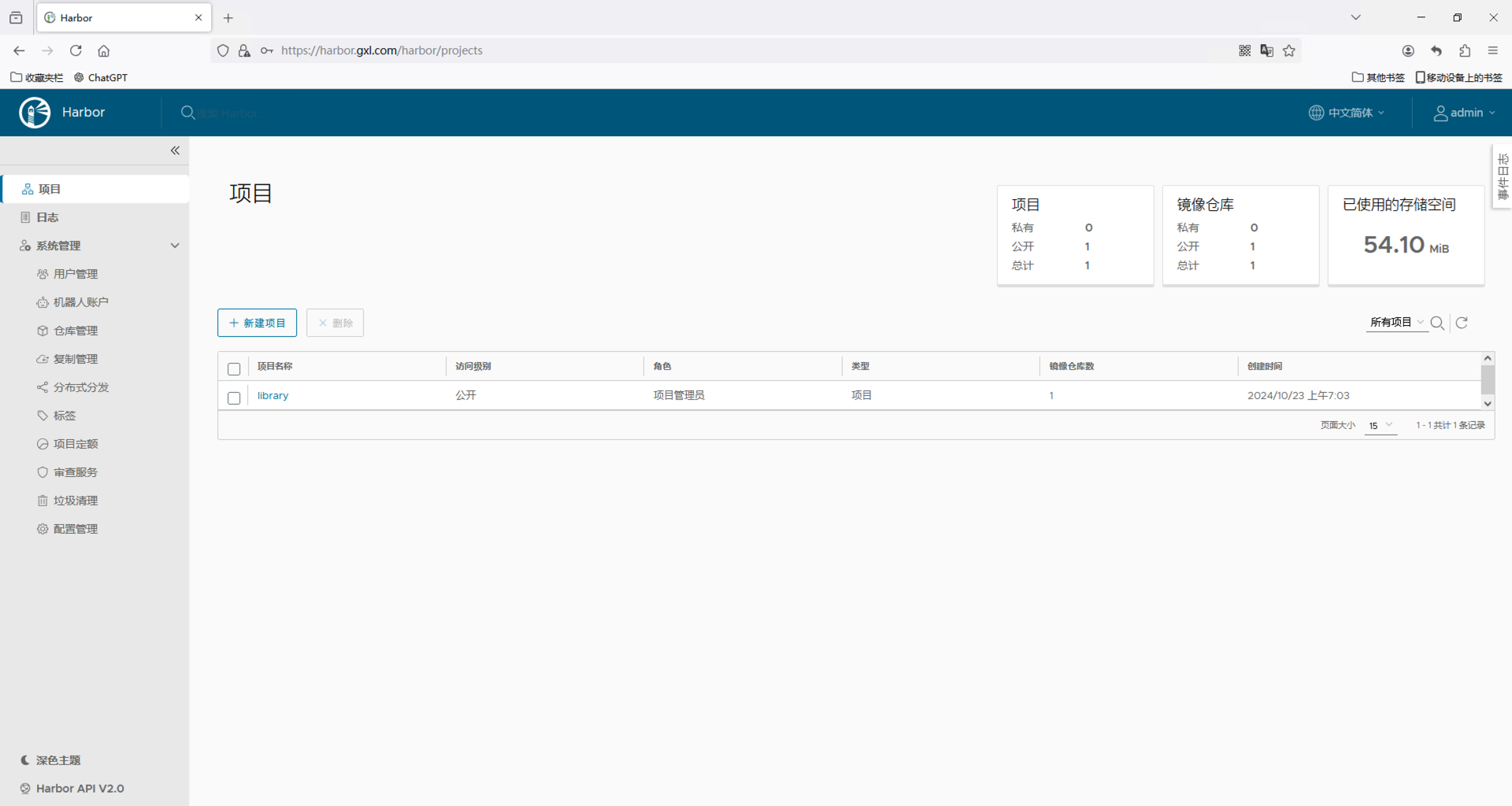The image size is (1512, 806).
Task: Click the 配置管理 gear icon
Action: 43,529
